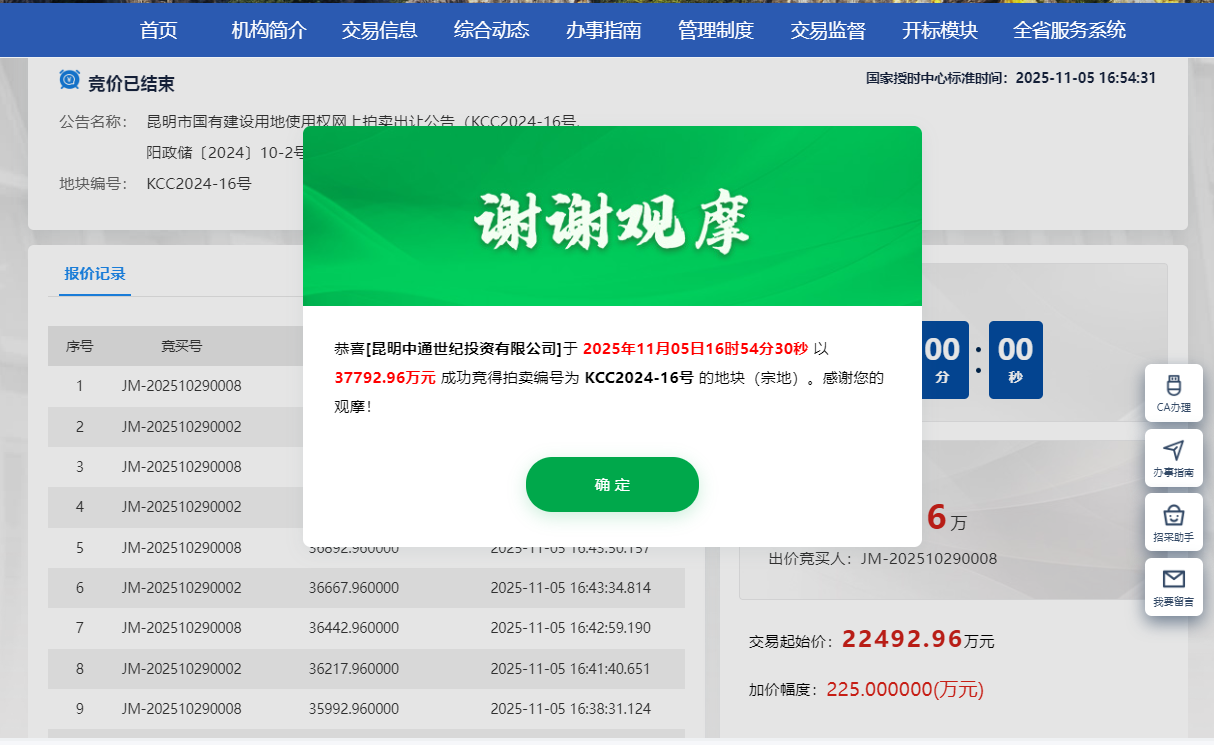Click bidder JM-202510290008 in row 3
The height and width of the screenshot is (745, 1214).
(x=182, y=467)
